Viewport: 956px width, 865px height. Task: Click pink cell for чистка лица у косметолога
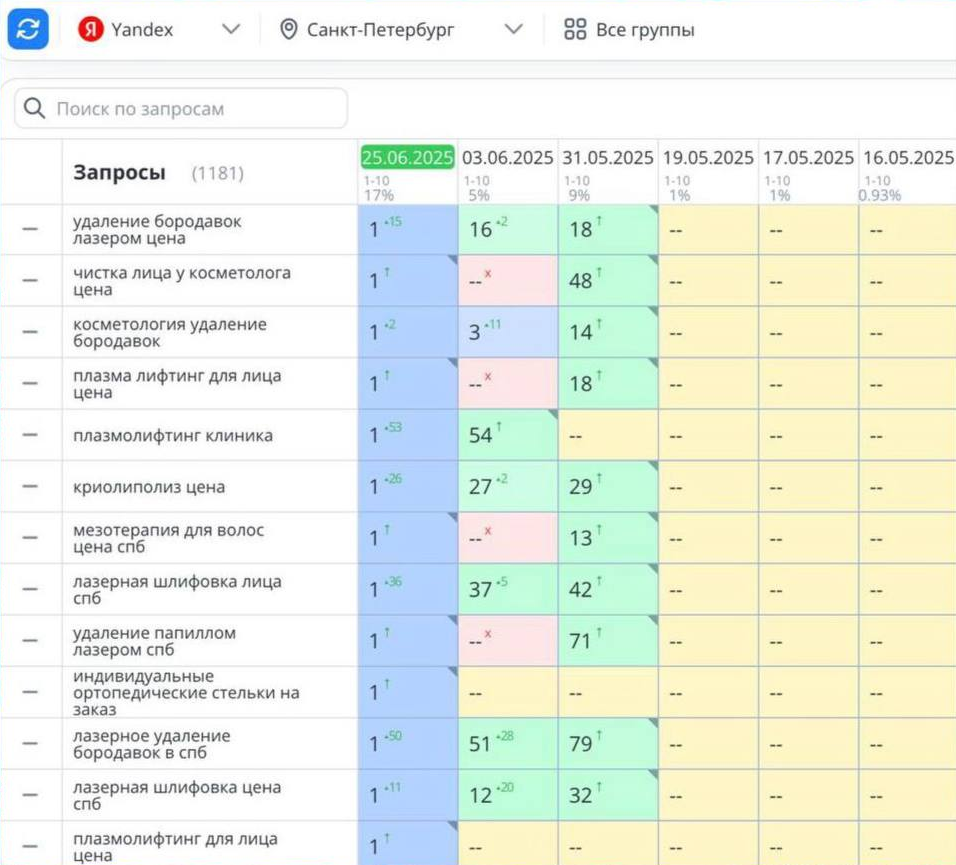(x=508, y=280)
